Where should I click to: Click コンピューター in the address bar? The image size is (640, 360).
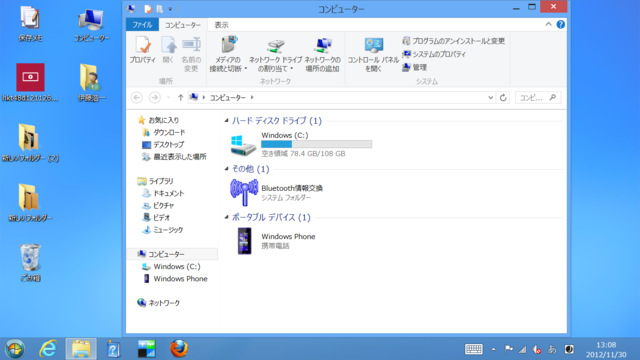[228, 98]
